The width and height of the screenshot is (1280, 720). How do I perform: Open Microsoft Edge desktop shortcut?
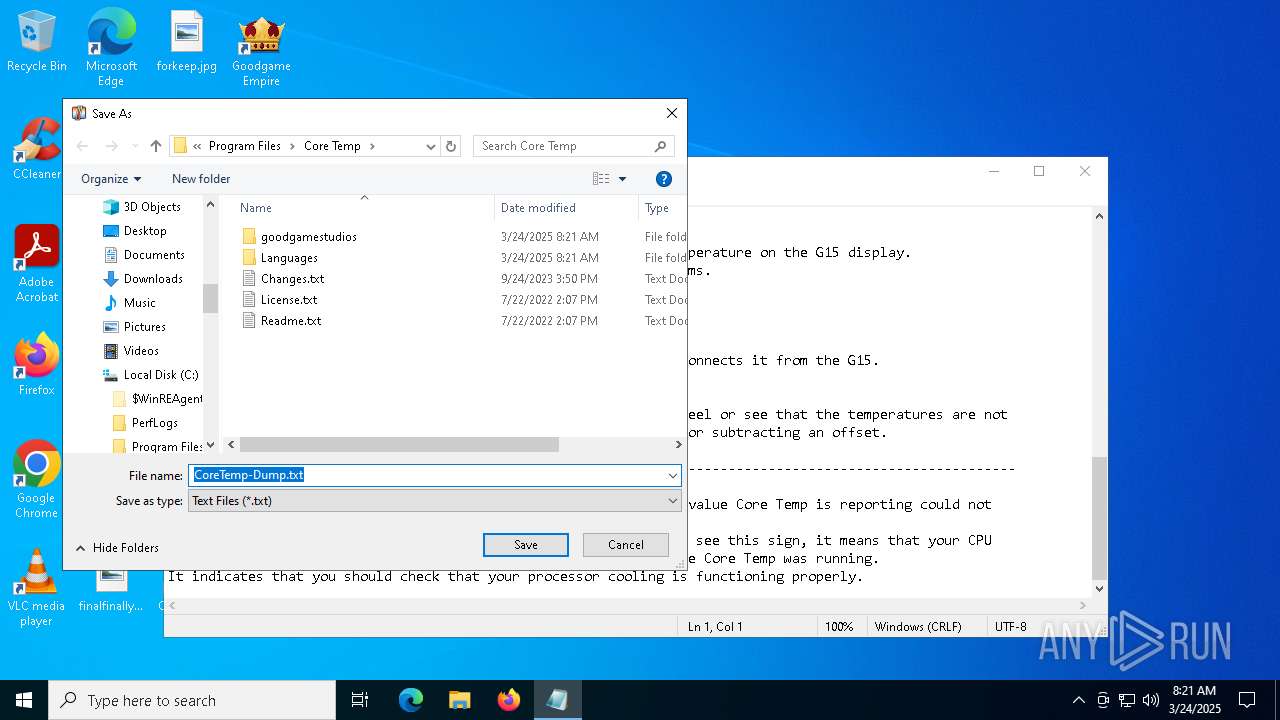(x=111, y=47)
